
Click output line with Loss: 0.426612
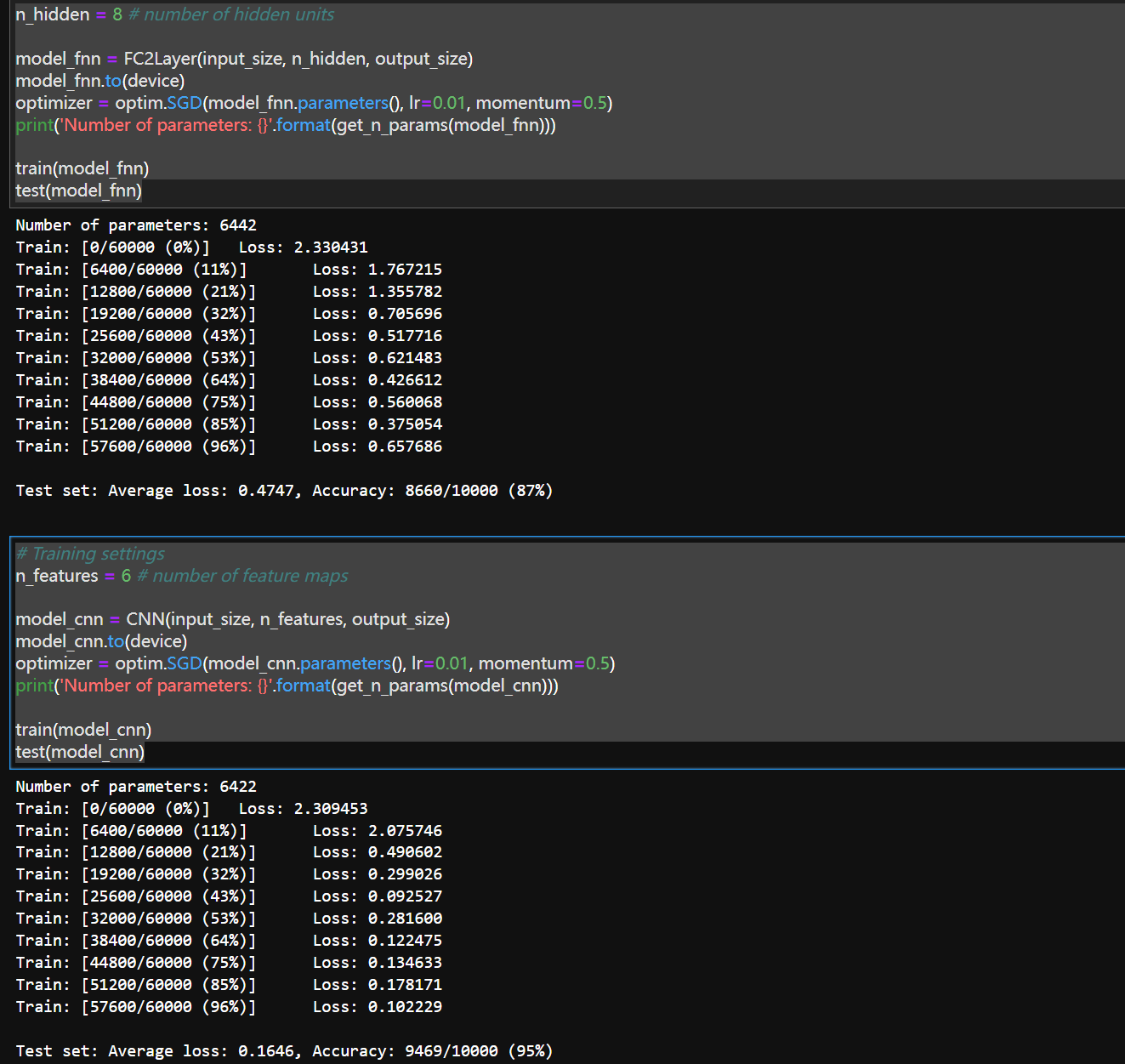(x=229, y=380)
